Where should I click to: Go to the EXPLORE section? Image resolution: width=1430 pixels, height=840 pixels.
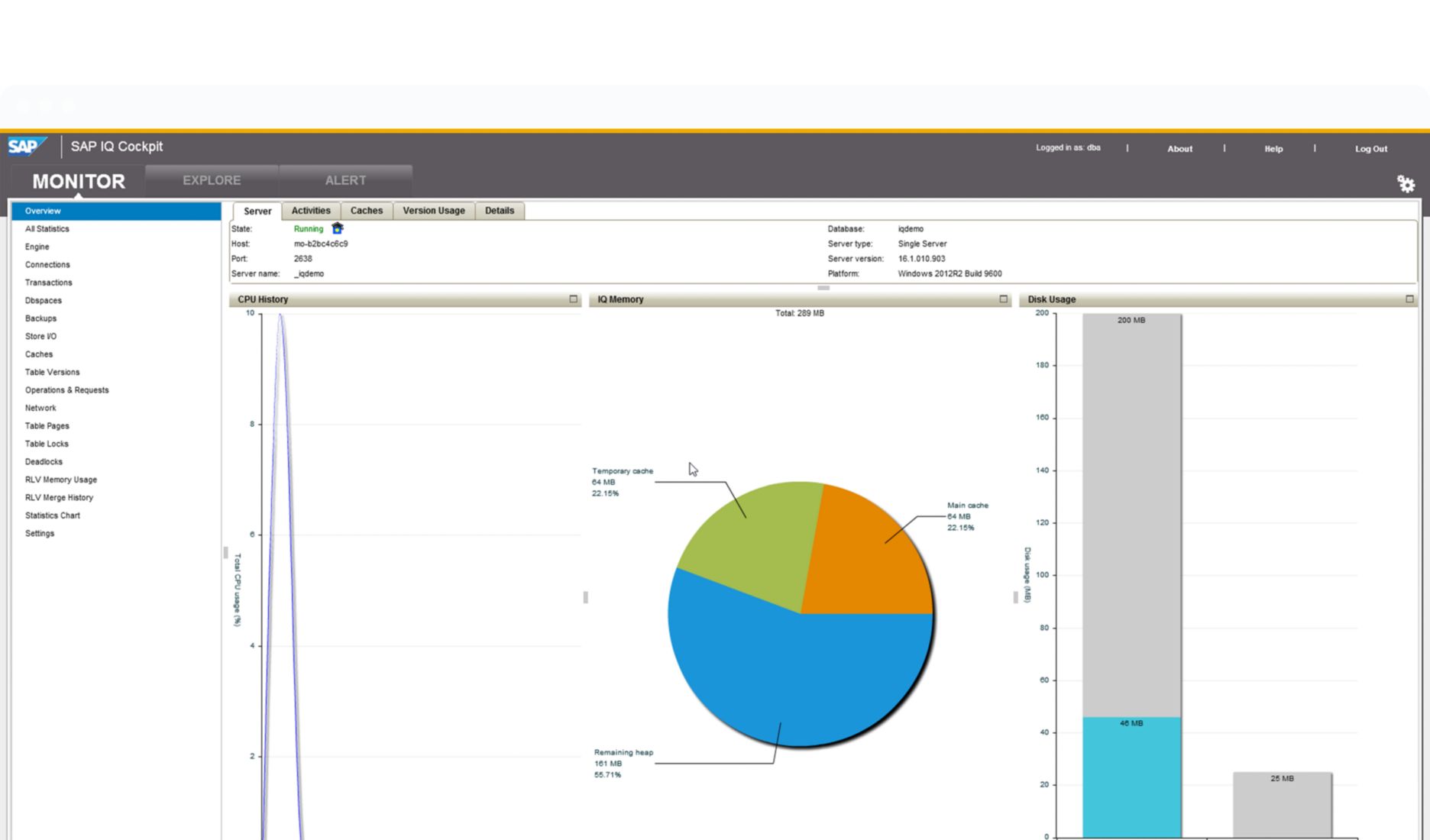212,180
